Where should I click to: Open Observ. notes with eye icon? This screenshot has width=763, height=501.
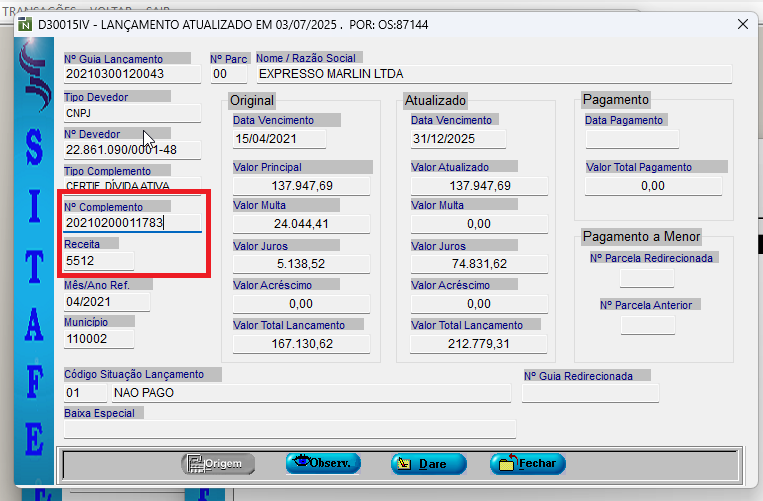(x=323, y=464)
